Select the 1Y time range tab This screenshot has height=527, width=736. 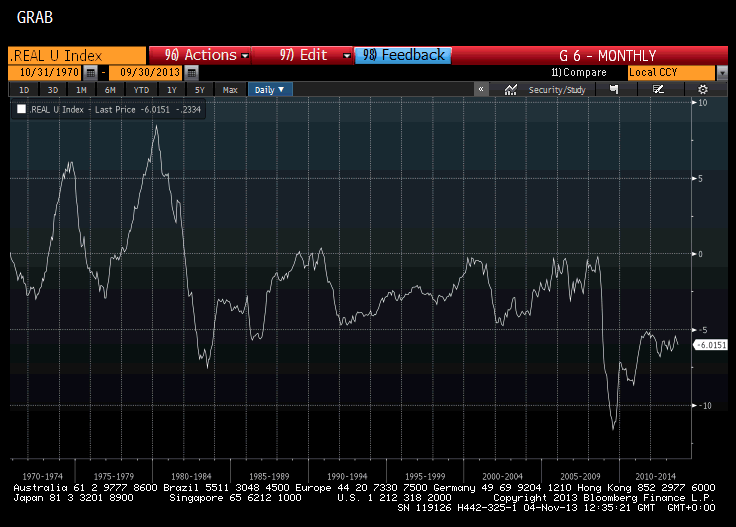tap(172, 90)
